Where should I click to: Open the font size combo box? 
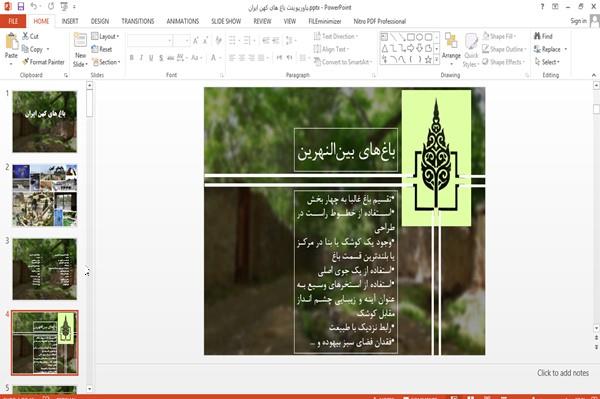tap(182, 40)
